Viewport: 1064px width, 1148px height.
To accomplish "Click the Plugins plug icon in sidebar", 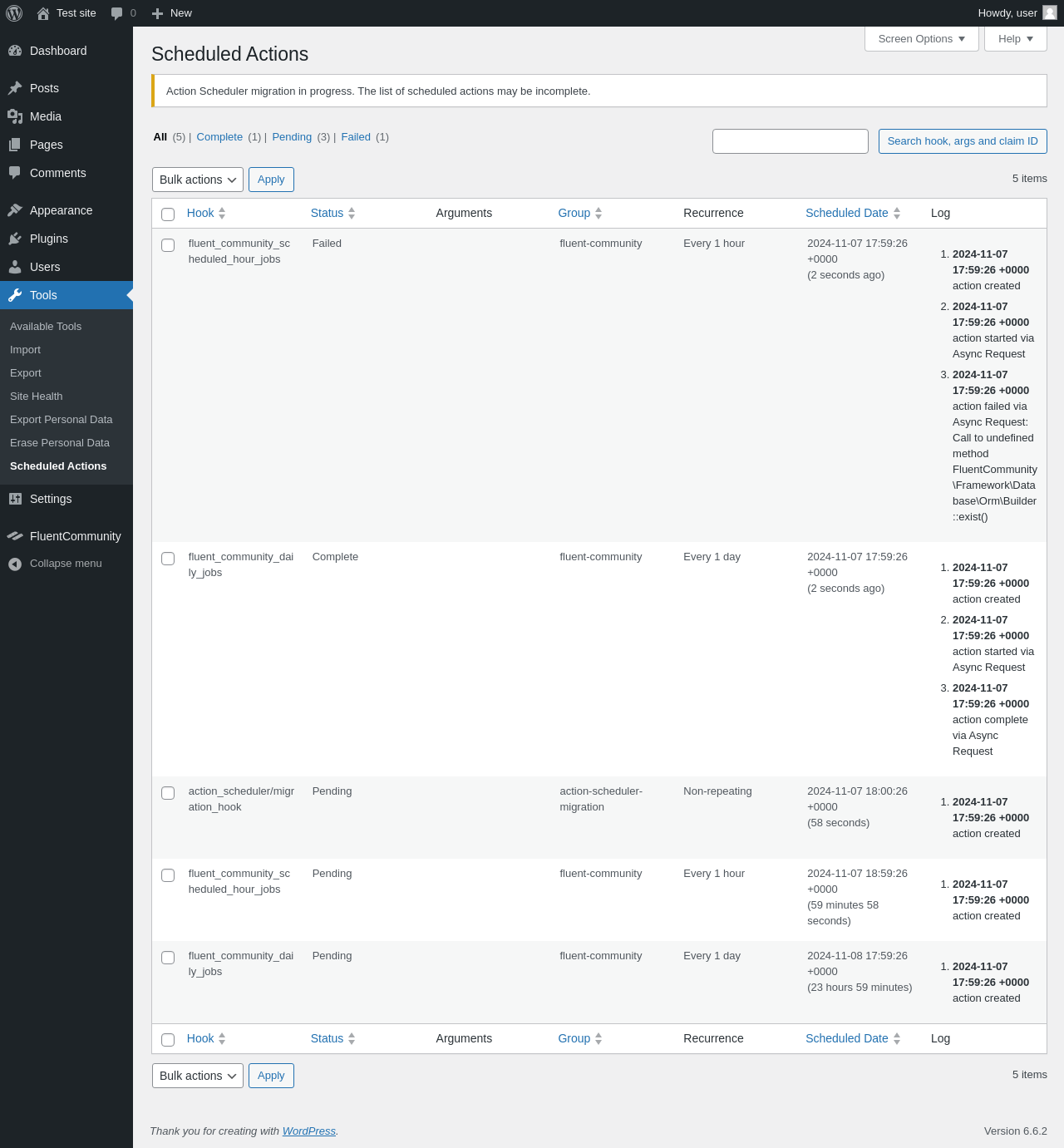I will pyautogui.click(x=15, y=239).
